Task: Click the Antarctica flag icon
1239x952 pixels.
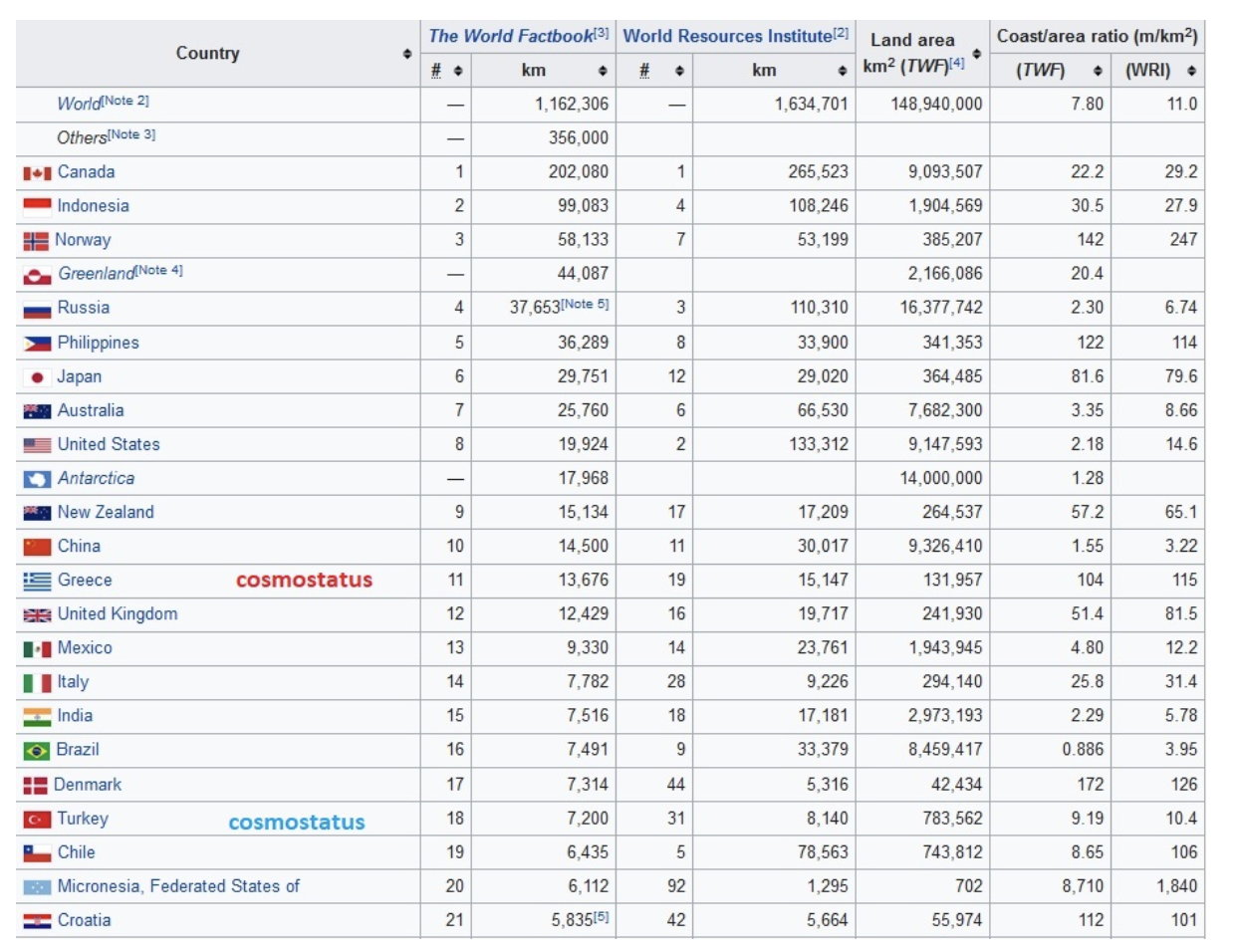Action: coord(37,479)
